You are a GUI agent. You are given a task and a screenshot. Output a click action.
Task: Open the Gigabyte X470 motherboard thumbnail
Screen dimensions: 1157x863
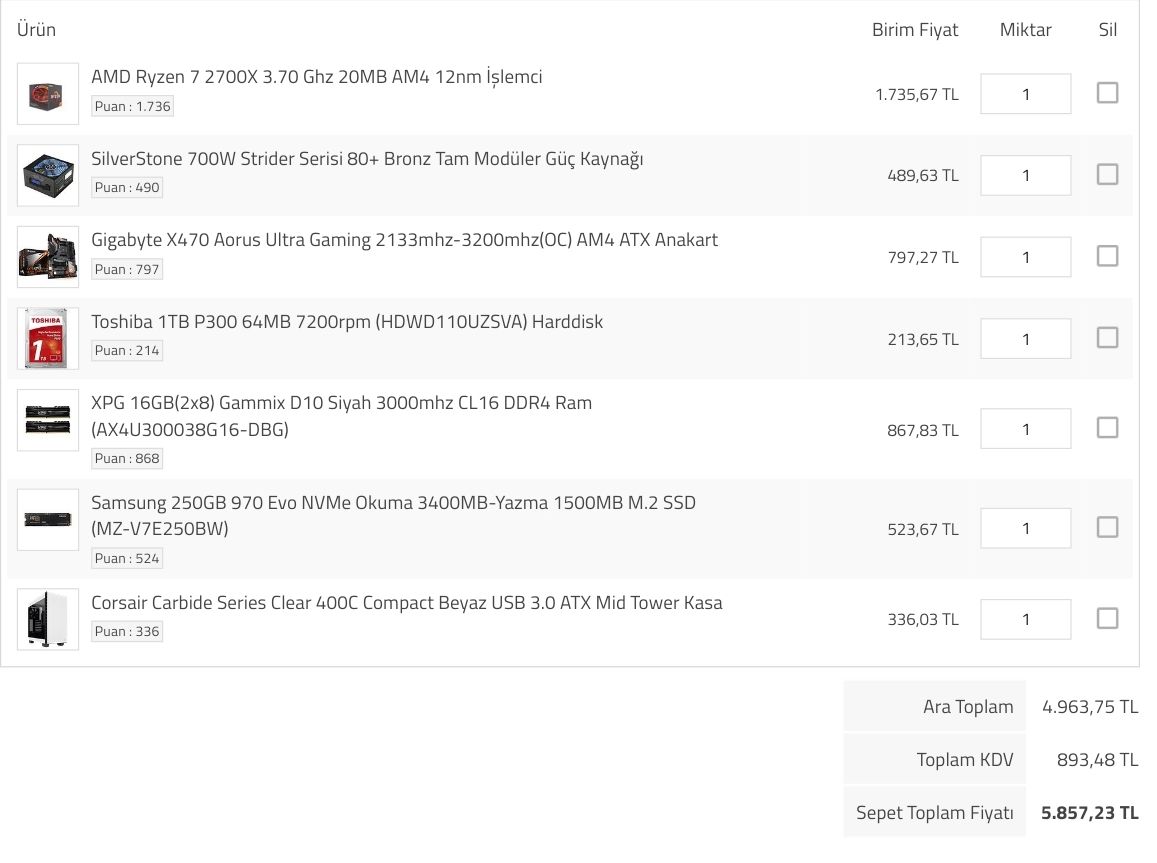click(x=48, y=257)
